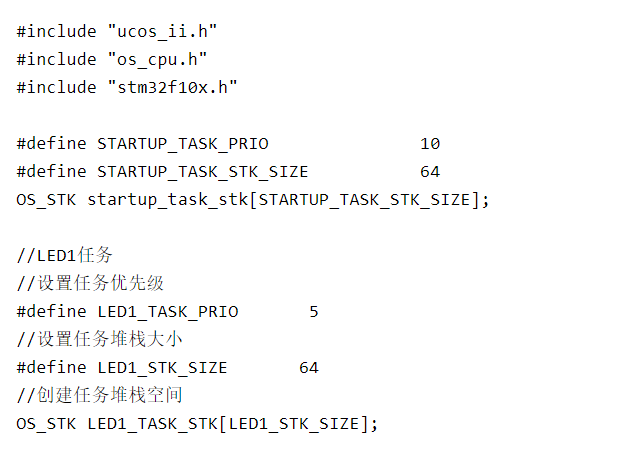
Task: Click the STARTUP_TASK_PRIO macro name
Action: (x=183, y=144)
